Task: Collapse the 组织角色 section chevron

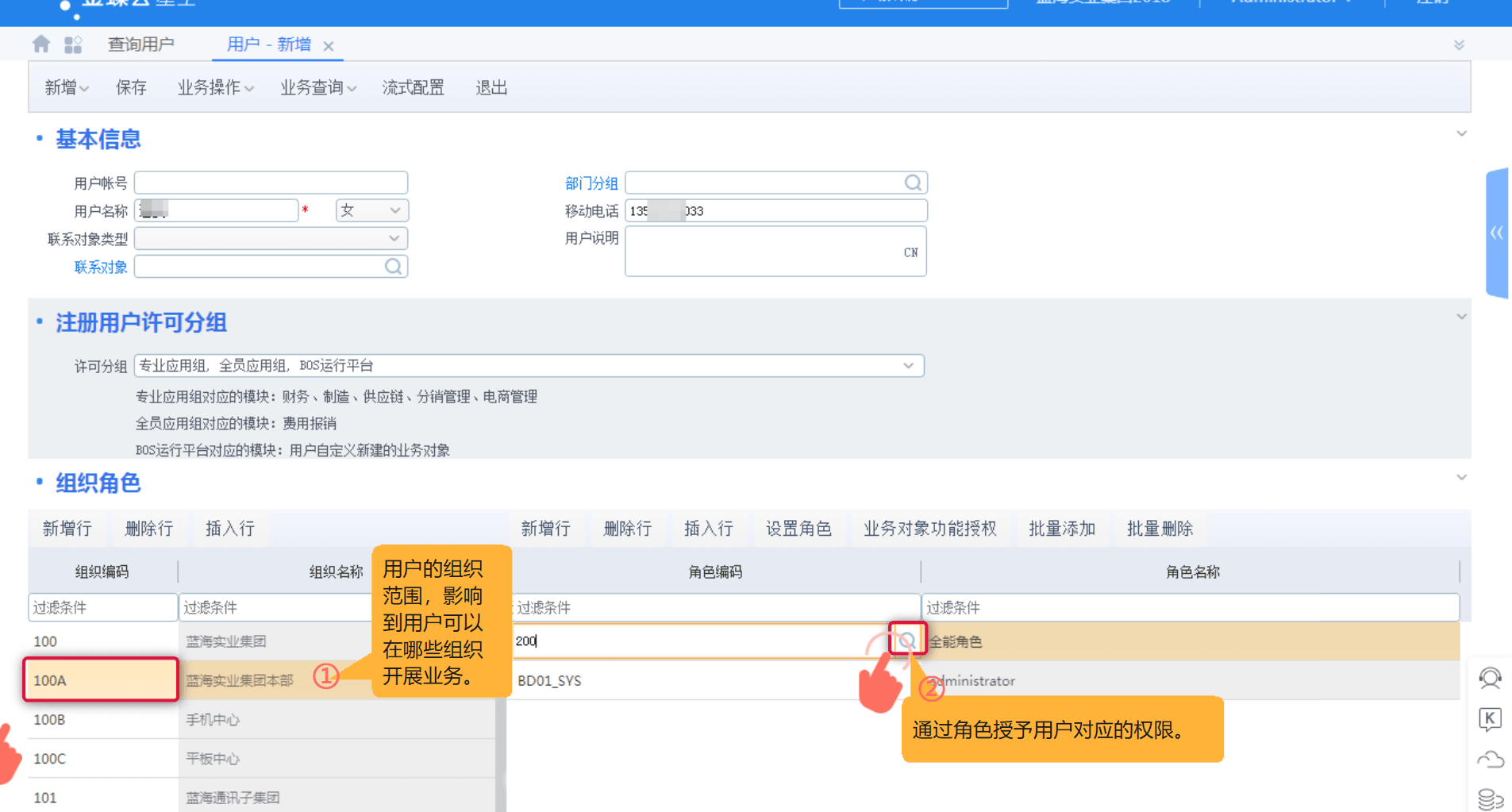Action: (1462, 477)
